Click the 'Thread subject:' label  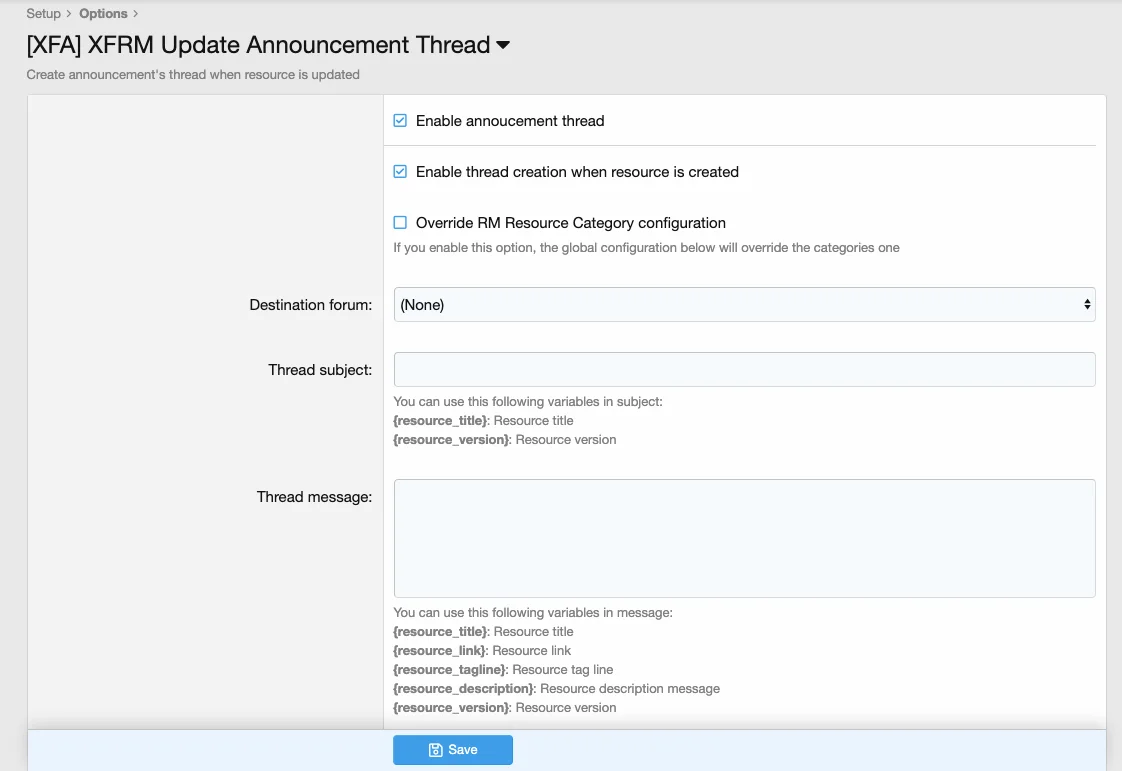[320, 370]
